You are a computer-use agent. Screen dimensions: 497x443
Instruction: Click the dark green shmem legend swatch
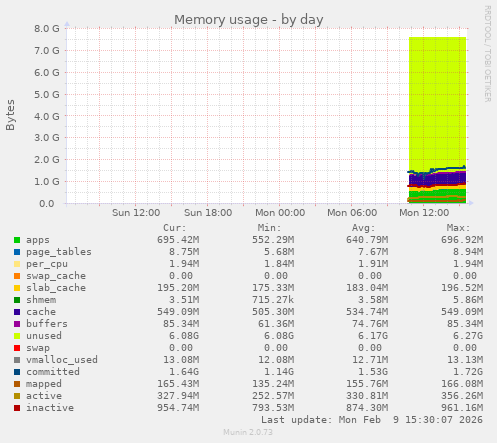point(17,300)
